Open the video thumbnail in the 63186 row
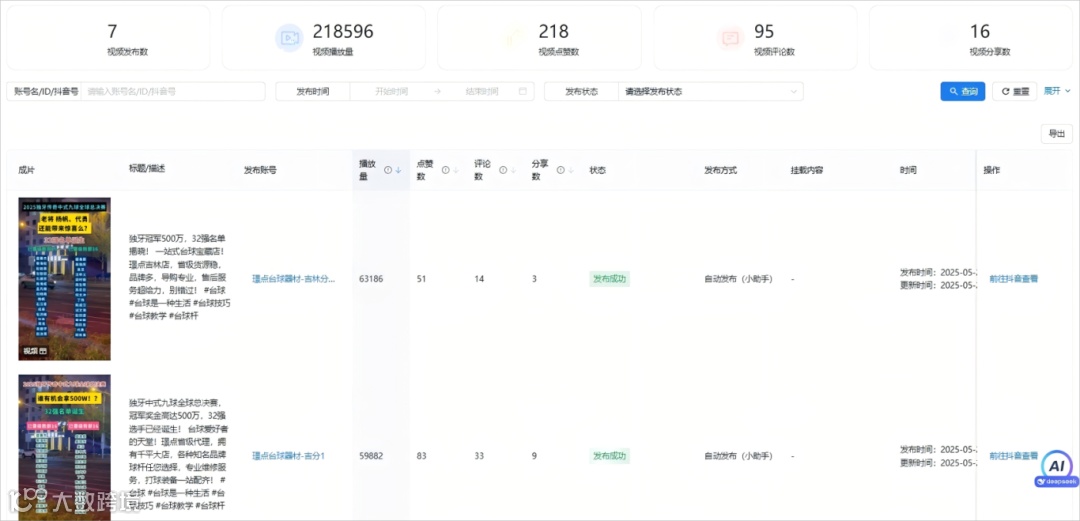 click(65, 279)
